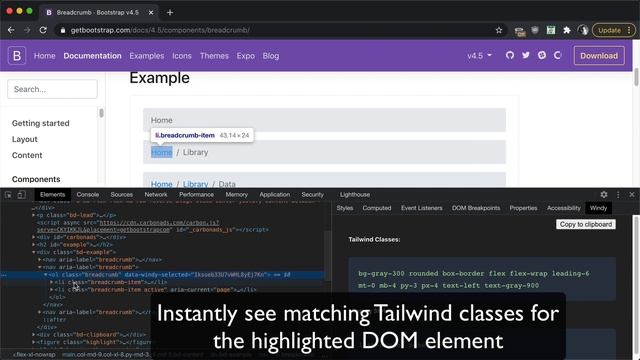
Task: Open the Home nav link
Action: (x=44, y=56)
